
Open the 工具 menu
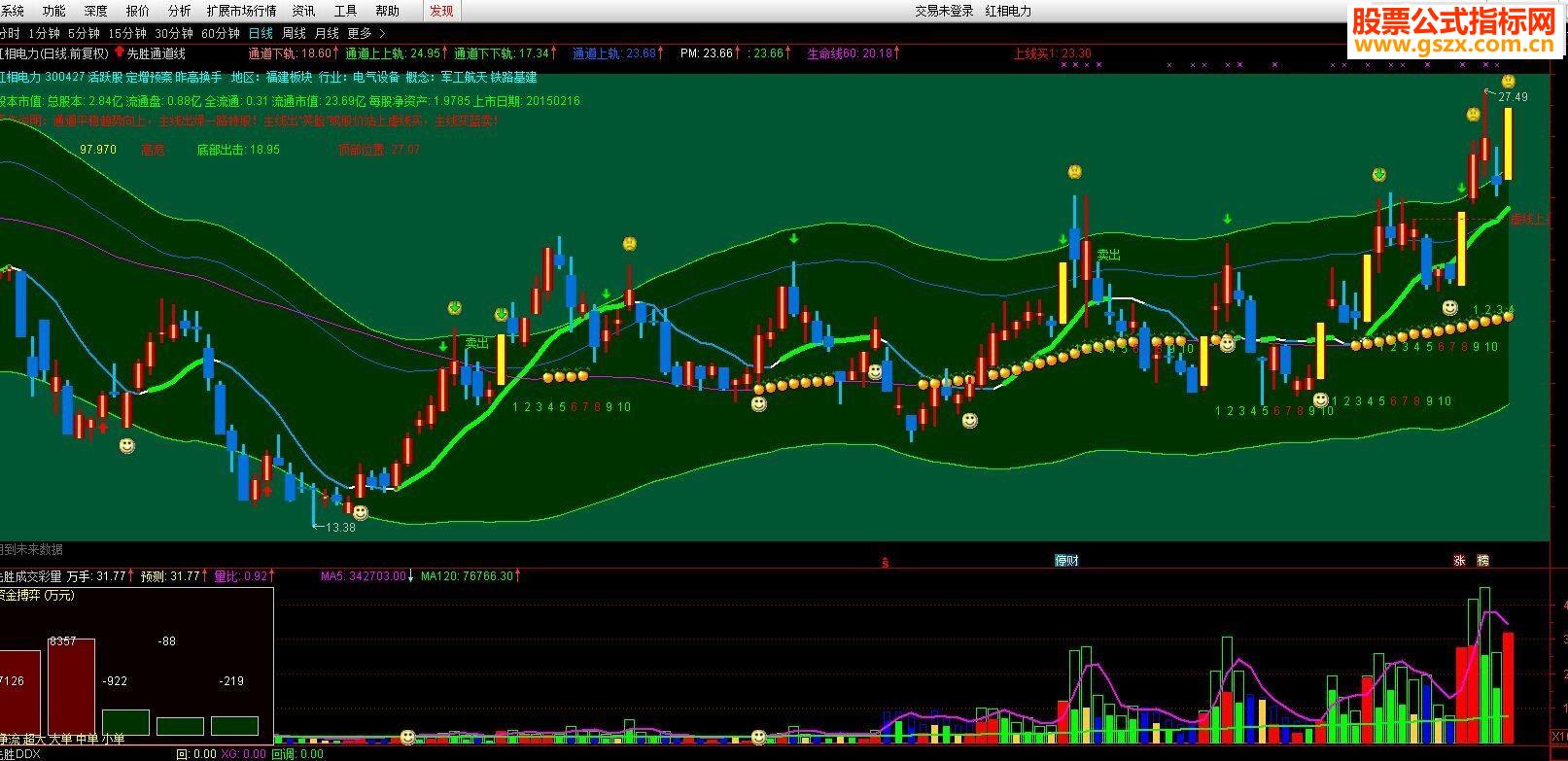click(345, 11)
